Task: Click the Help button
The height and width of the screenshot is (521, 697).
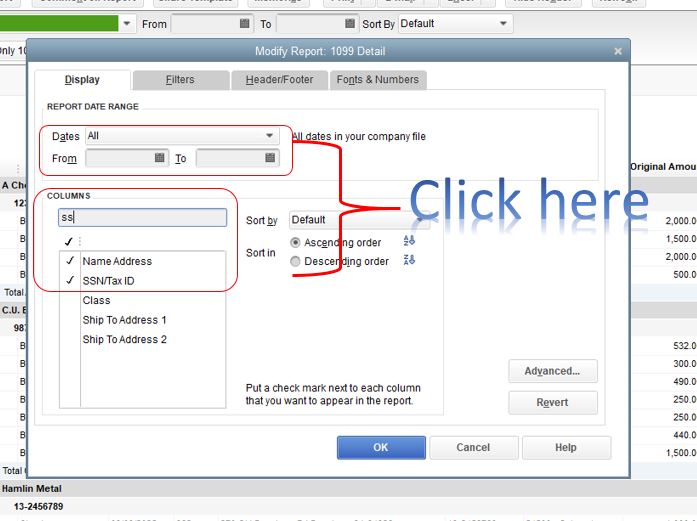Action: (566, 447)
